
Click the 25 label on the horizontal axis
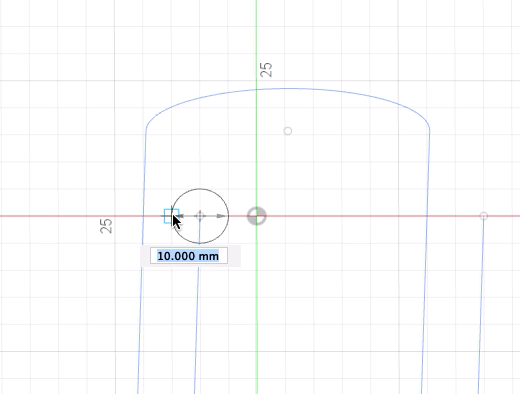pyautogui.click(x=106, y=226)
